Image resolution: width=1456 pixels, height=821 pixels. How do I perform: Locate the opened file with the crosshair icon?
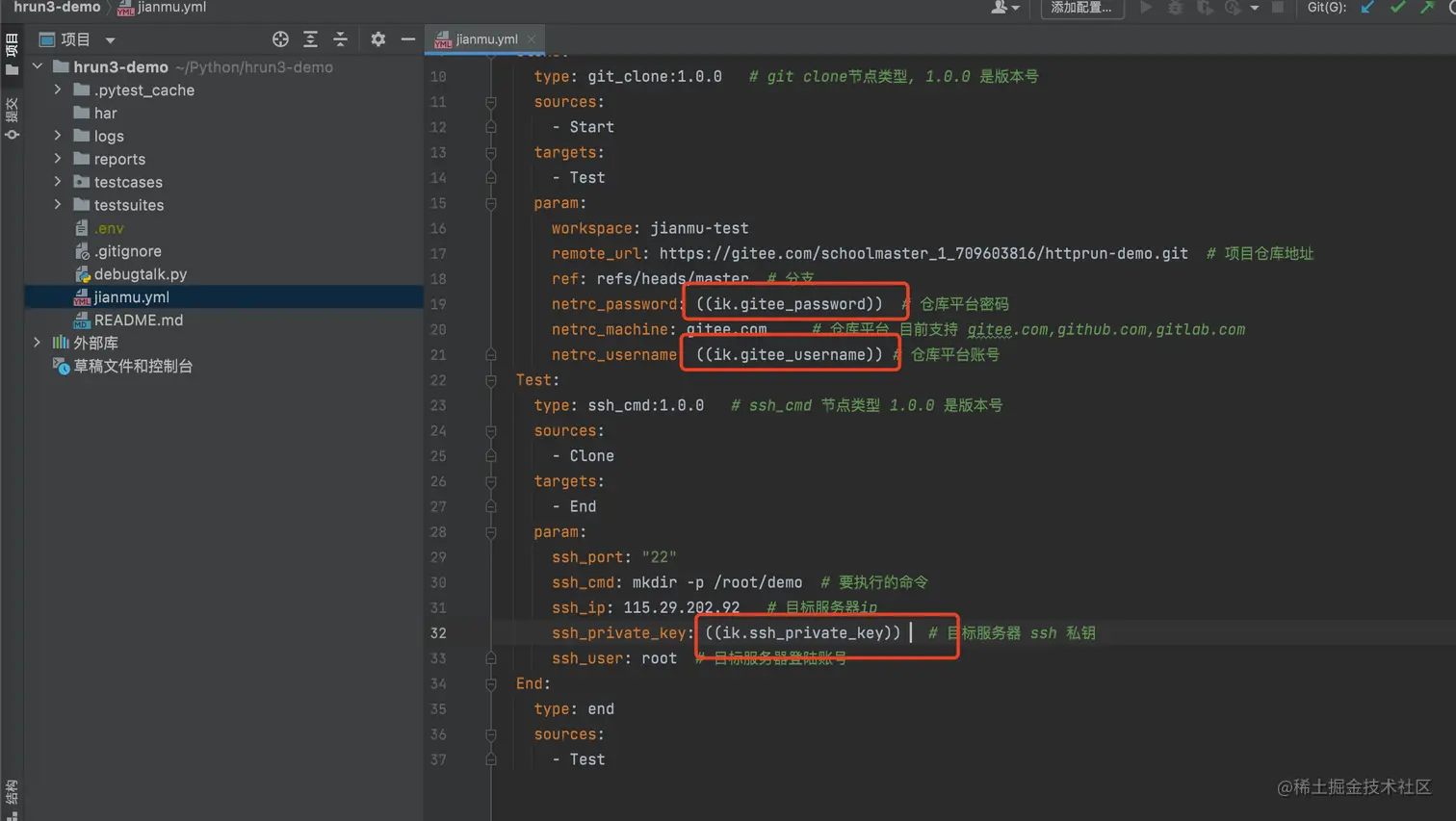point(280,39)
